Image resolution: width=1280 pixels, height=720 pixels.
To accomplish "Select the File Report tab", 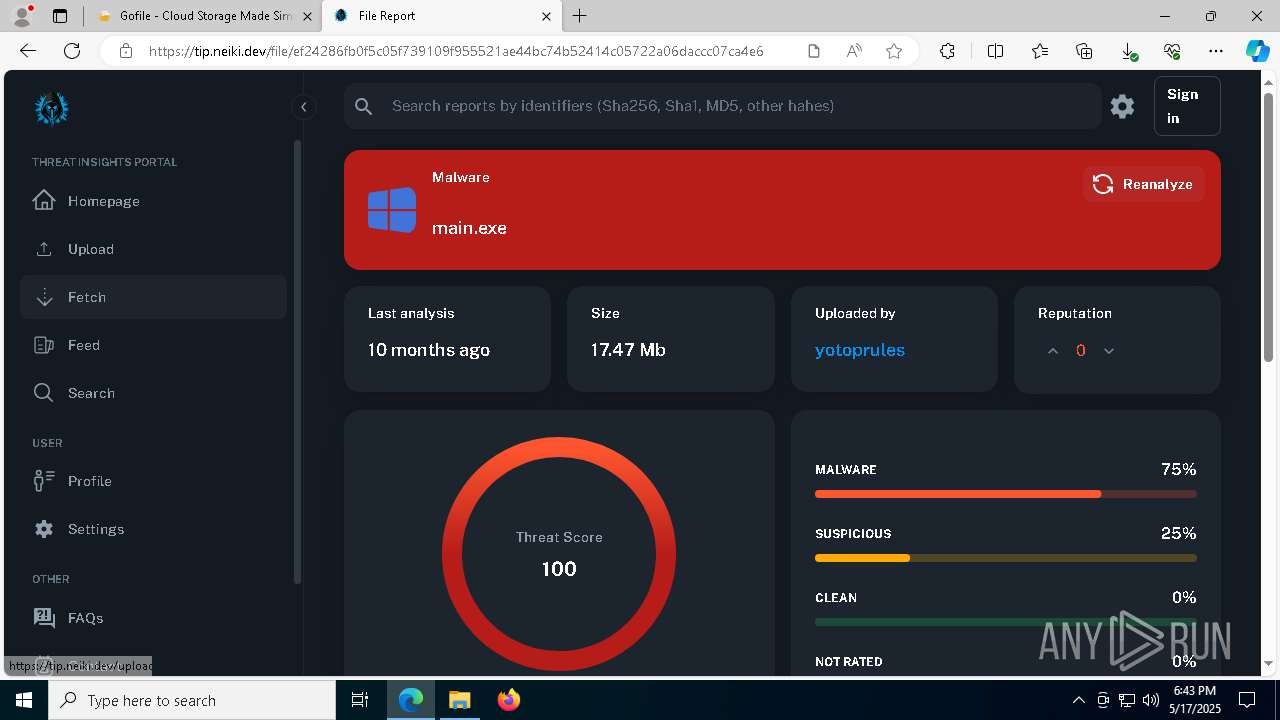I will click(x=441, y=16).
